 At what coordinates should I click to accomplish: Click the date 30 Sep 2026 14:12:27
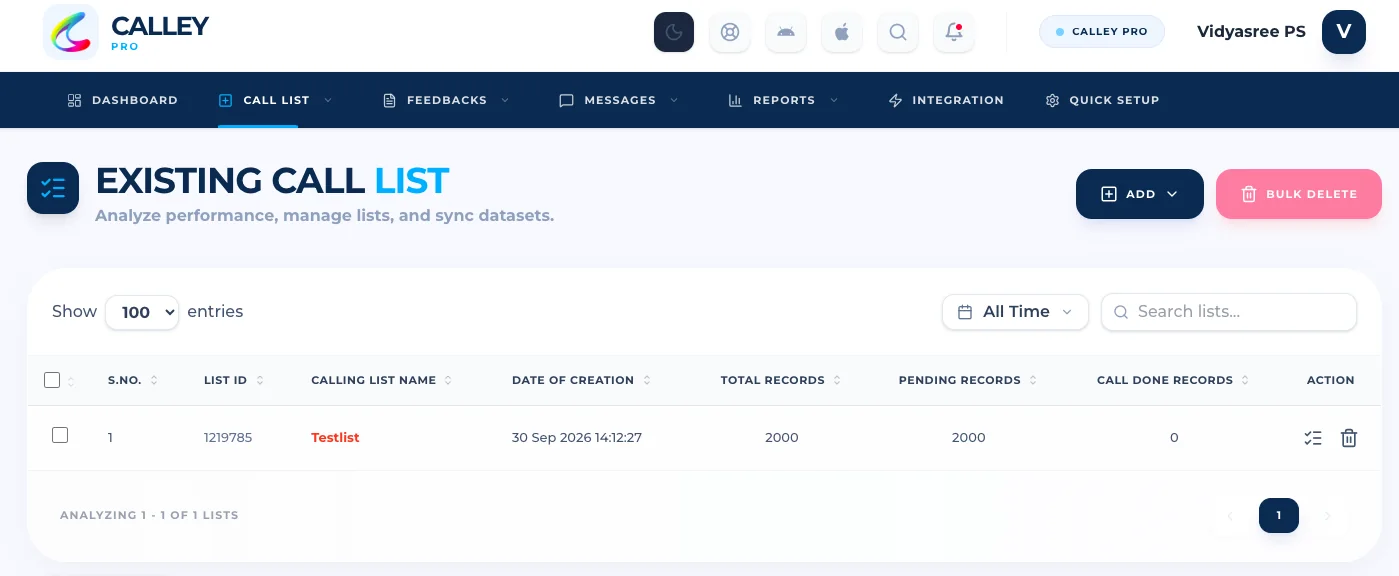[x=577, y=438]
